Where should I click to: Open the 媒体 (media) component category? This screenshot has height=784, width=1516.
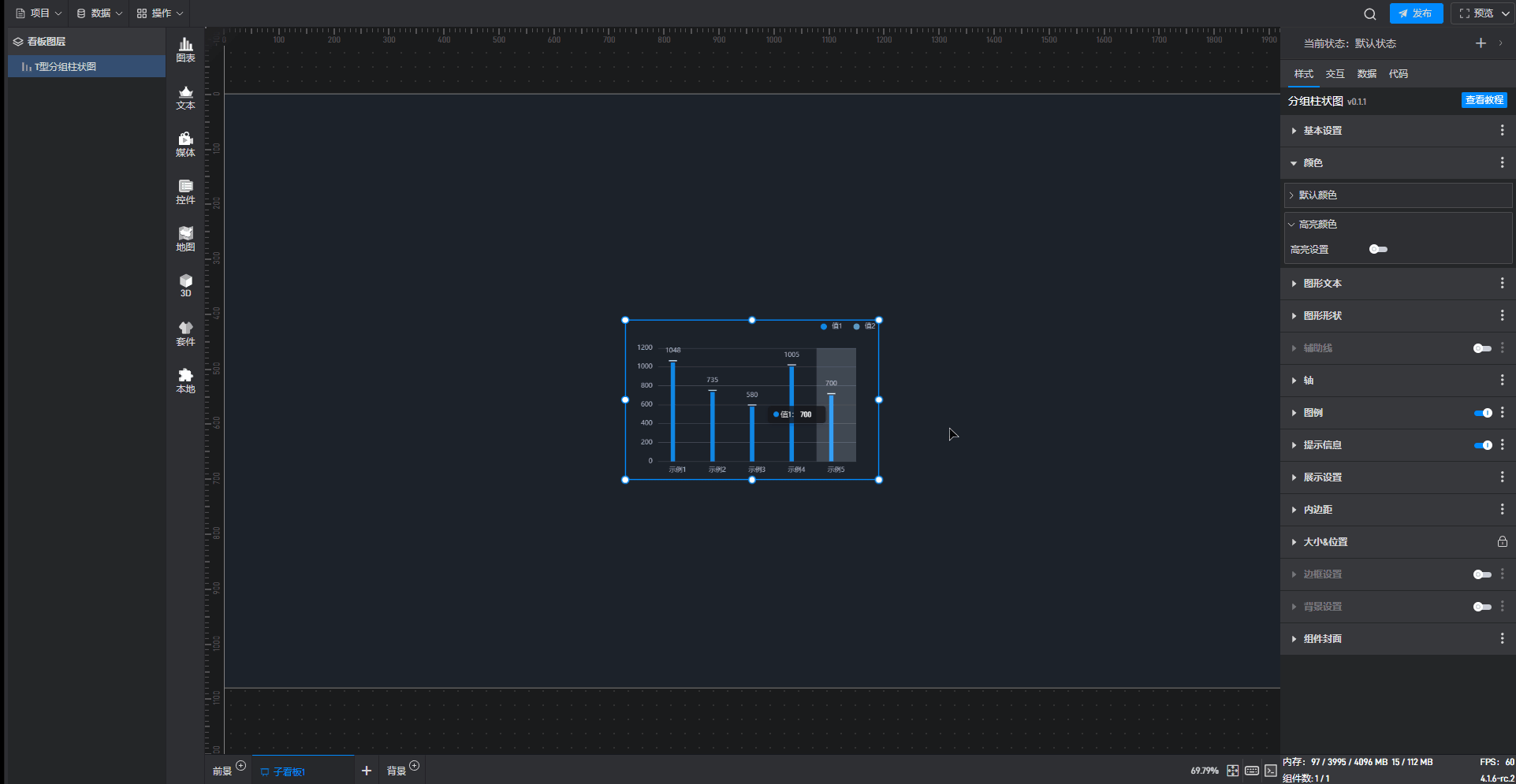click(x=185, y=144)
